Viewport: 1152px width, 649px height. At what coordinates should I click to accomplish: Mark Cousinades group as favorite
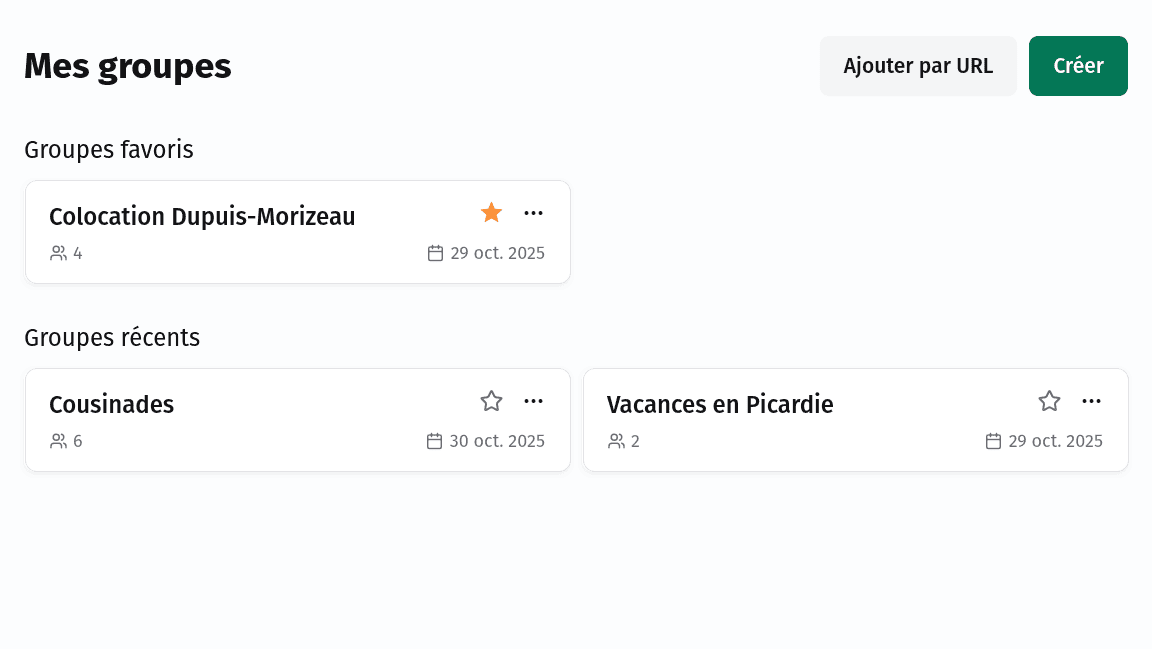click(x=491, y=401)
